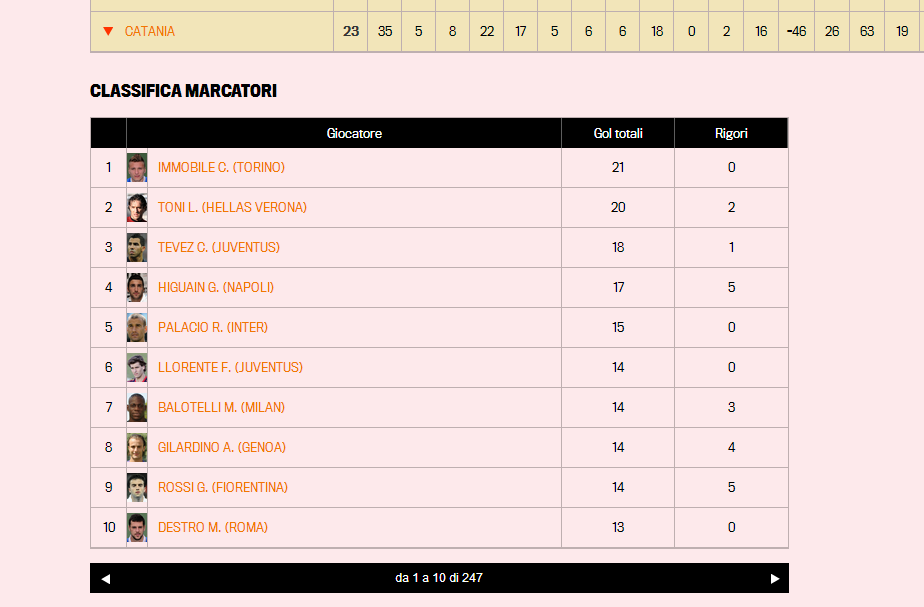
Task: Open Destro's player photo
Action: pyautogui.click(x=137, y=528)
